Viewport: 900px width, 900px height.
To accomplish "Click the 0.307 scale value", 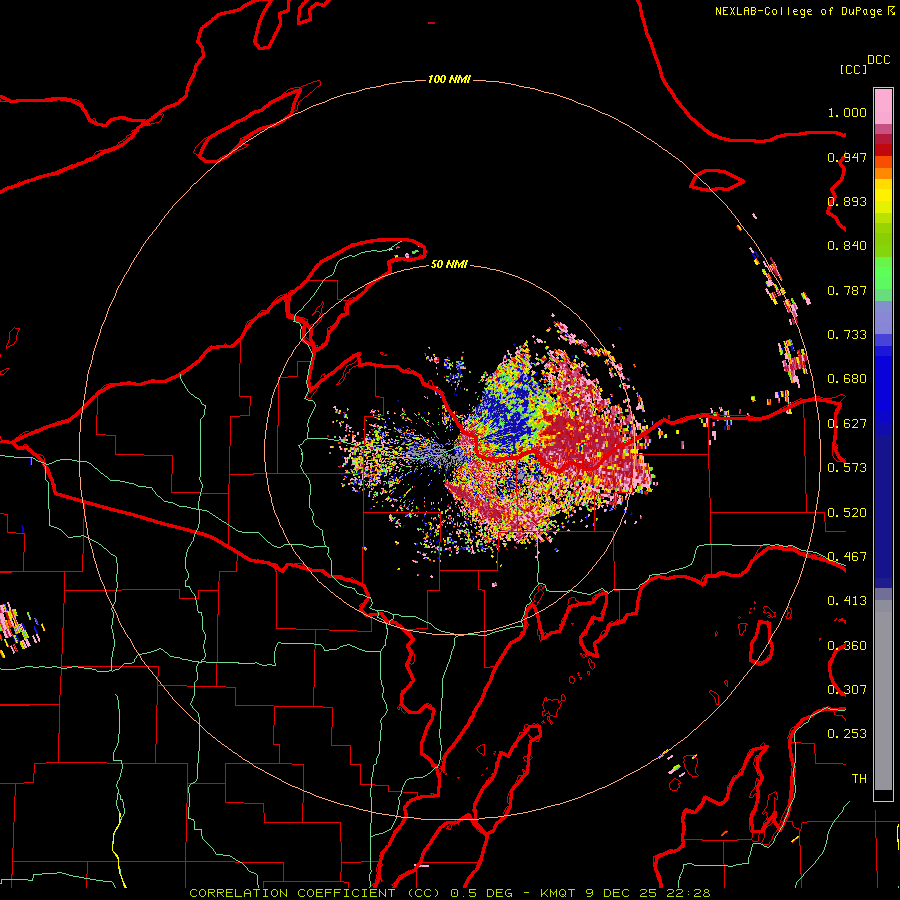I will click(847, 690).
